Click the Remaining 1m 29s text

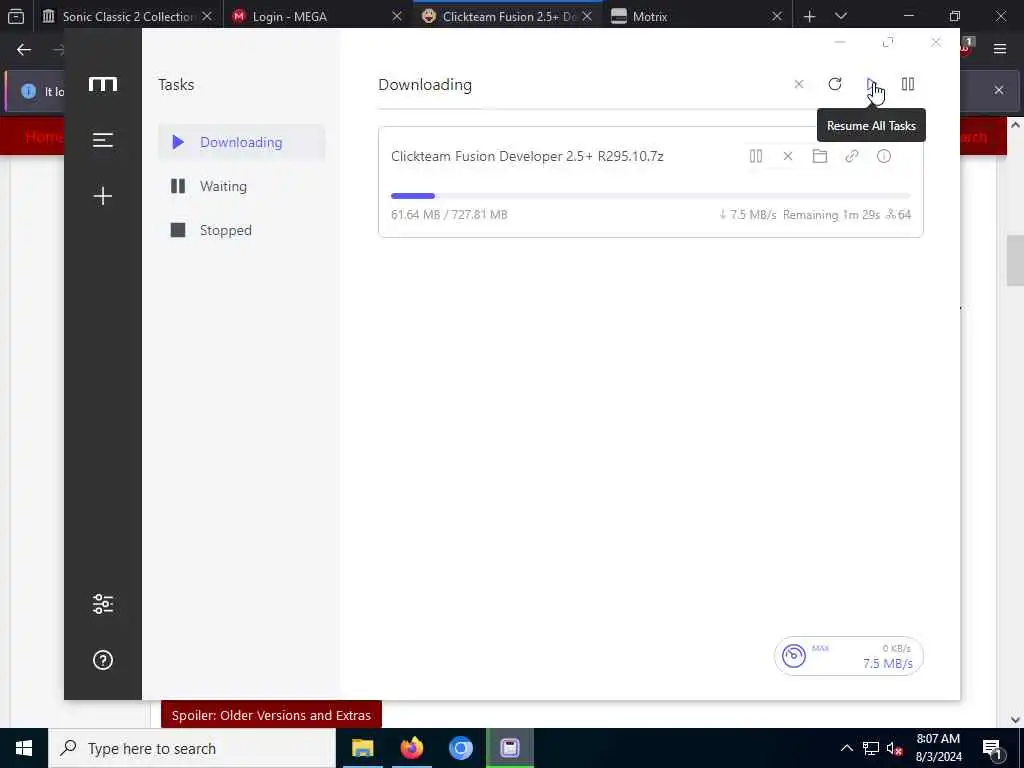coord(831,215)
